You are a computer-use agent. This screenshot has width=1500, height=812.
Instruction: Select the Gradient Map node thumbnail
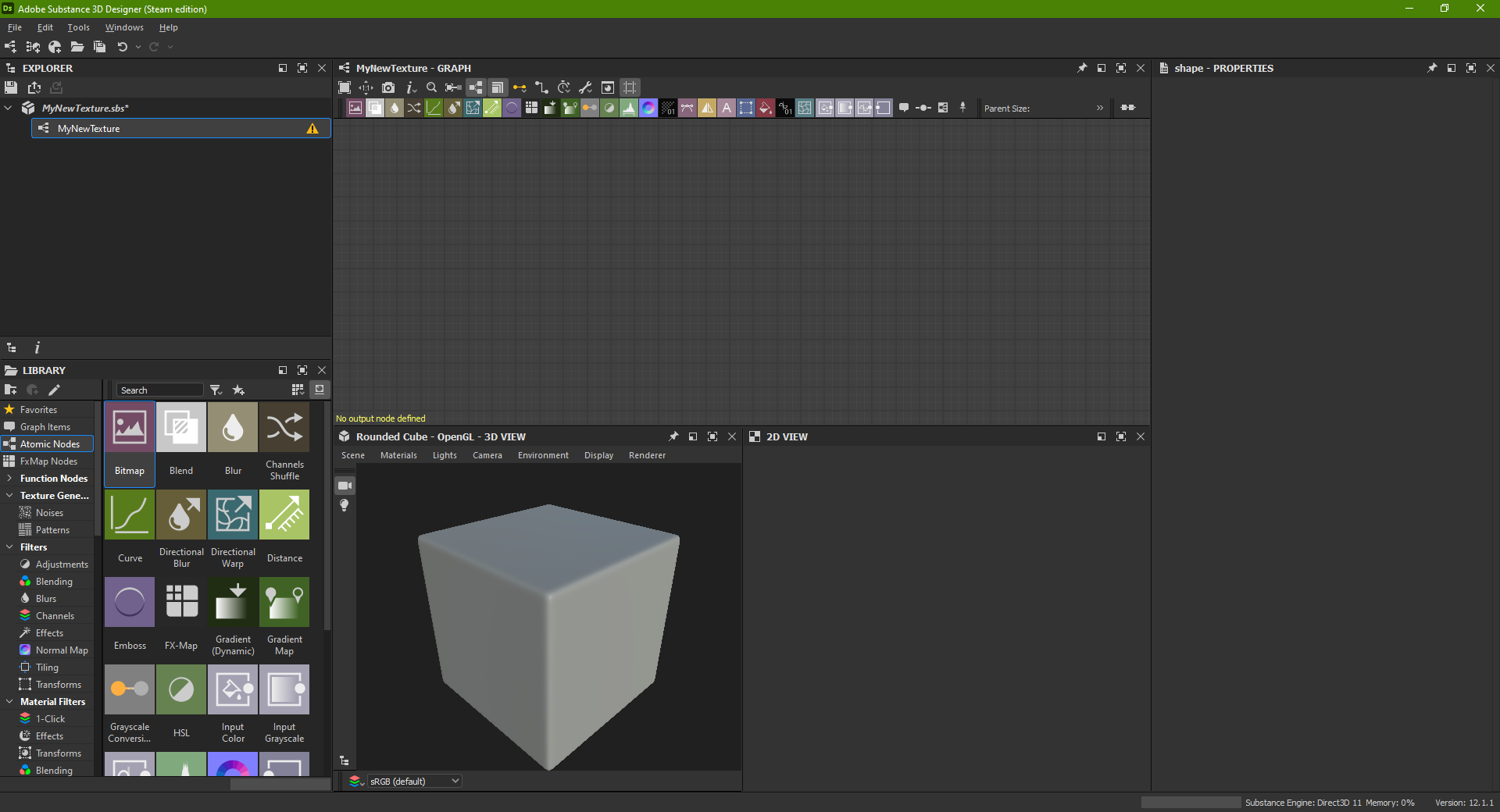pyautogui.click(x=284, y=618)
